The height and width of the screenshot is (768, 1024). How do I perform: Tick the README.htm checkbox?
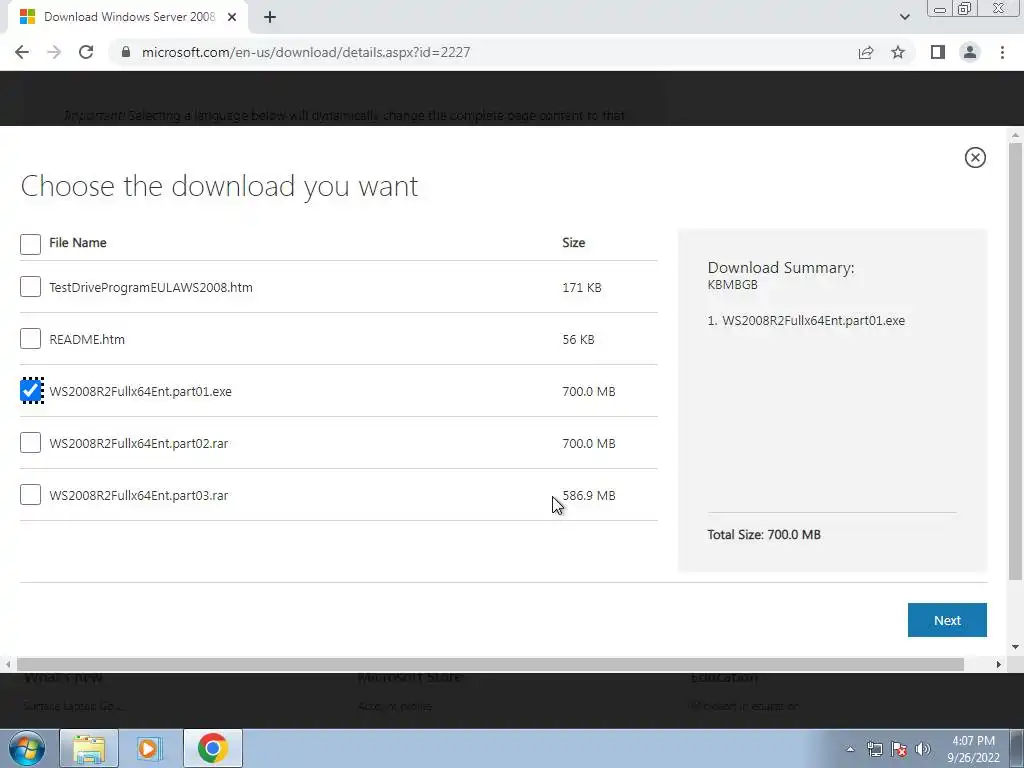coord(31,338)
